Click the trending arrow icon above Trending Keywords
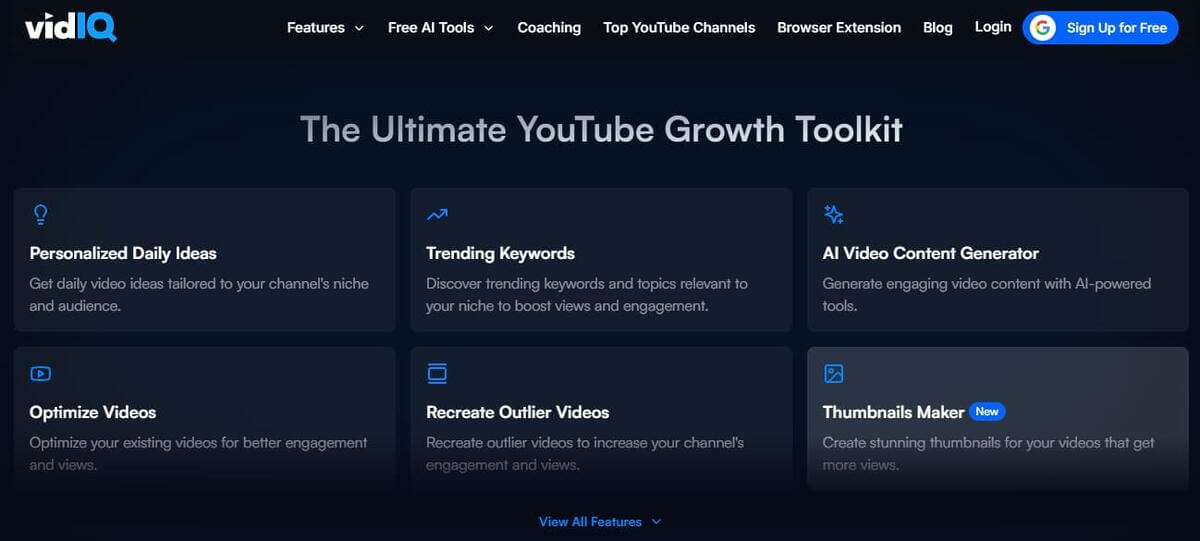 pyautogui.click(x=437, y=214)
